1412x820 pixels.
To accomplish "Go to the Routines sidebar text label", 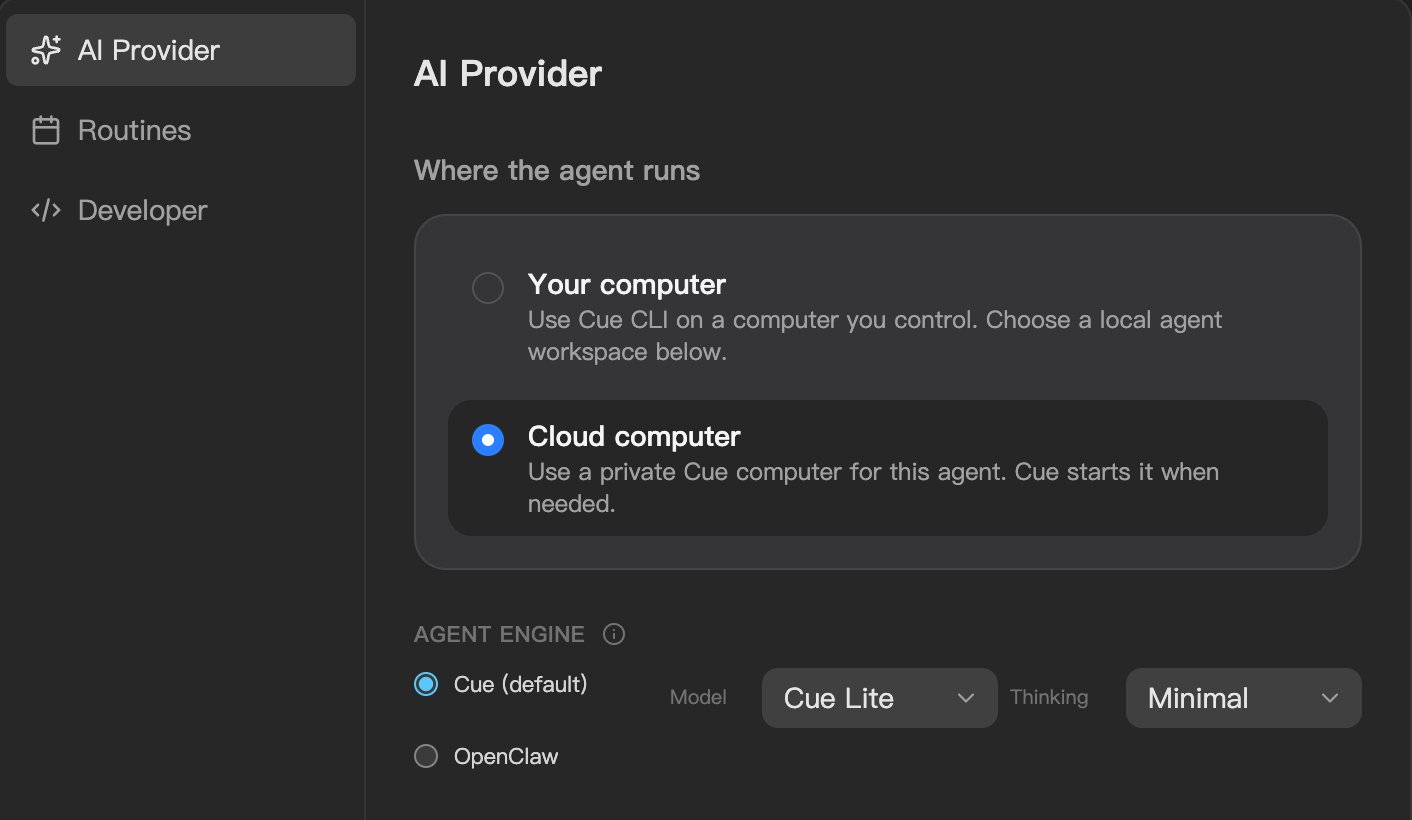I will [134, 130].
